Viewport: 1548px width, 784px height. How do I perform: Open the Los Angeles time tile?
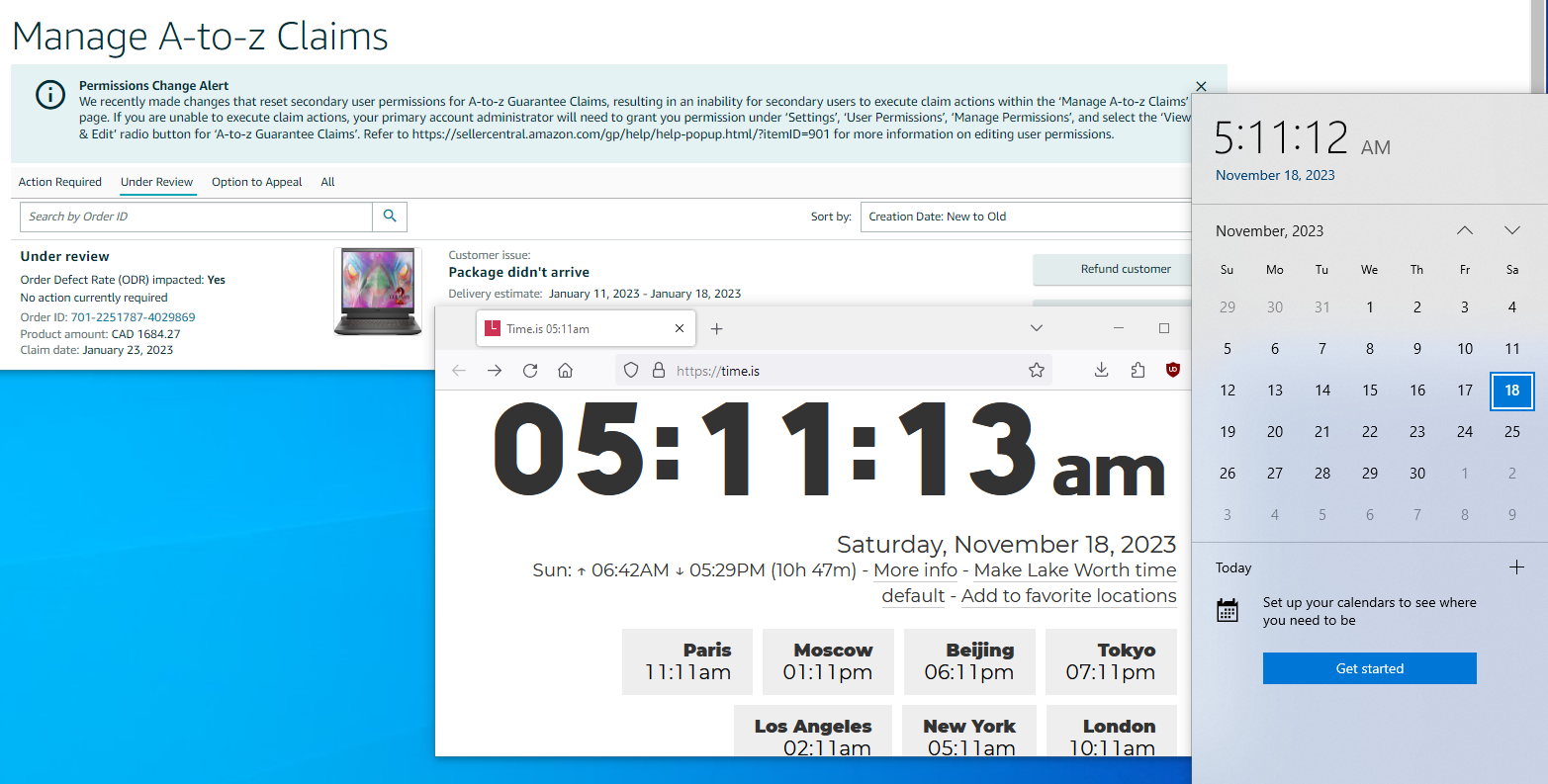coord(813,731)
